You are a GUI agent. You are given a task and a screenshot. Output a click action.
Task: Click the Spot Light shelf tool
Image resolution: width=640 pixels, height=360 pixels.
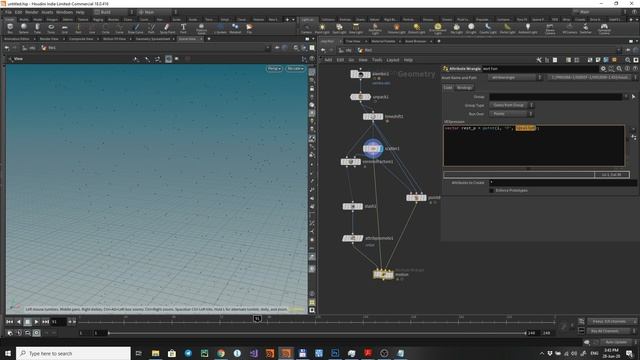[339, 29]
